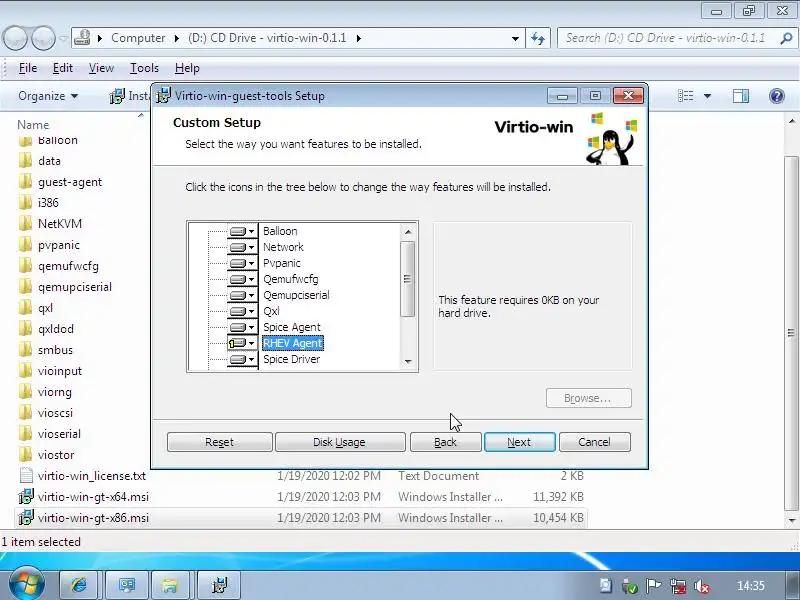This screenshot has height=600, width=800.
Task: Select Qemupciserial in the feature tree
Action: (296, 295)
